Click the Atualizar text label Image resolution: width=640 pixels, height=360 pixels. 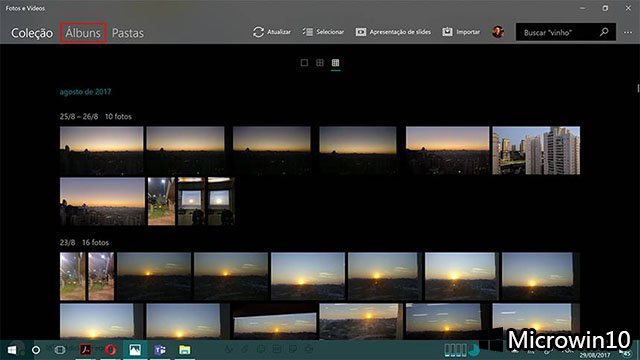(279, 32)
